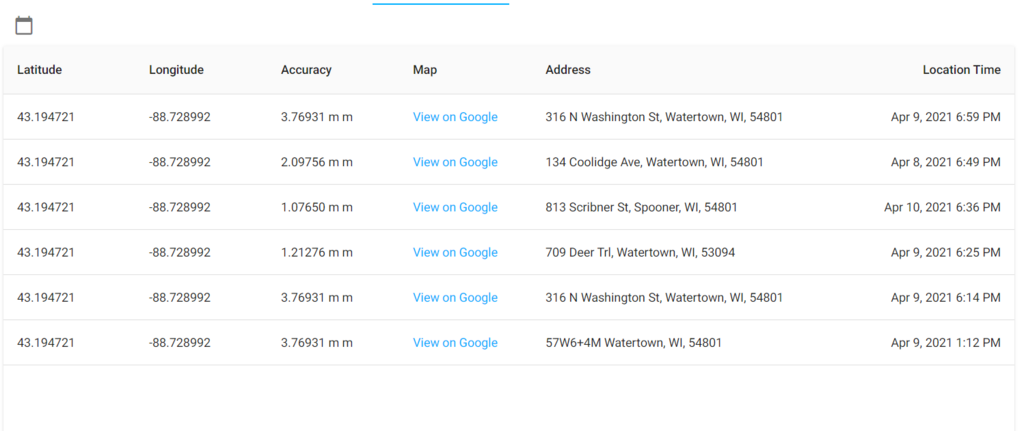Click the 709 Deer Trl address cell

(x=640, y=252)
